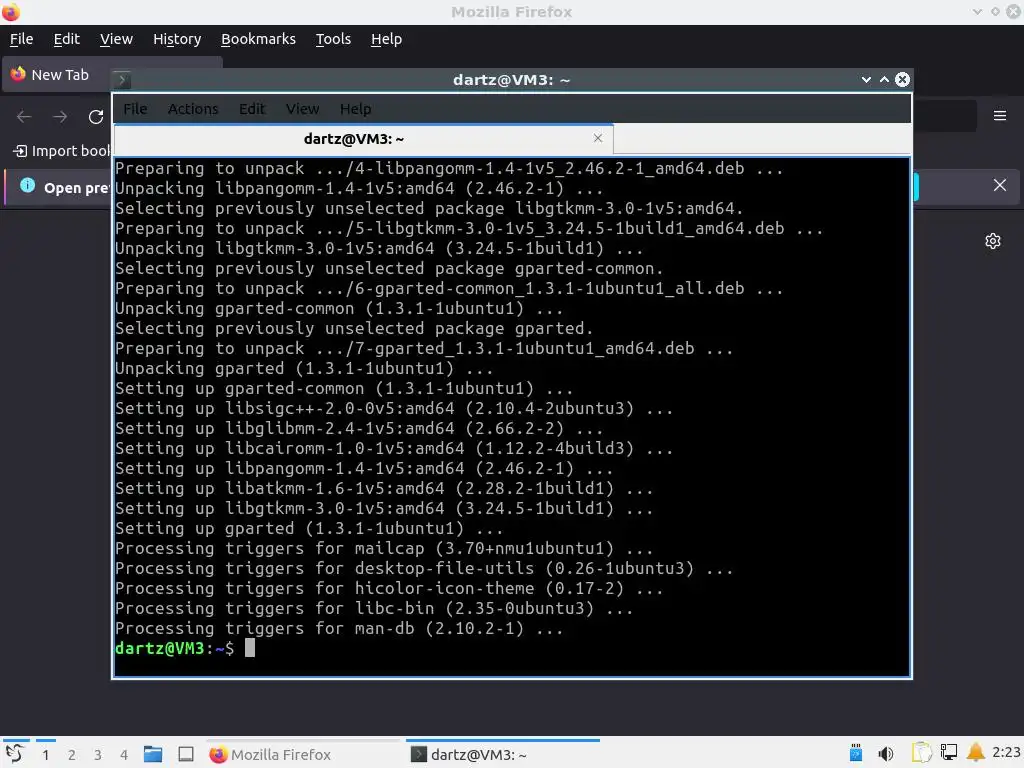This screenshot has height=768, width=1024.
Task: Close the terminal window
Action: (903, 80)
